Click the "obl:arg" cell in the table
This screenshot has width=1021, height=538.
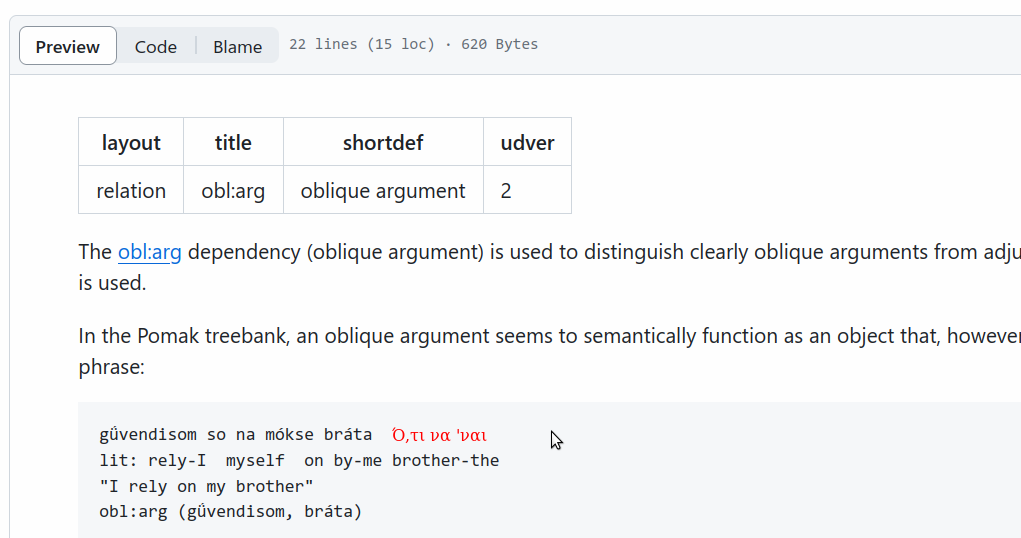coord(233,190)
